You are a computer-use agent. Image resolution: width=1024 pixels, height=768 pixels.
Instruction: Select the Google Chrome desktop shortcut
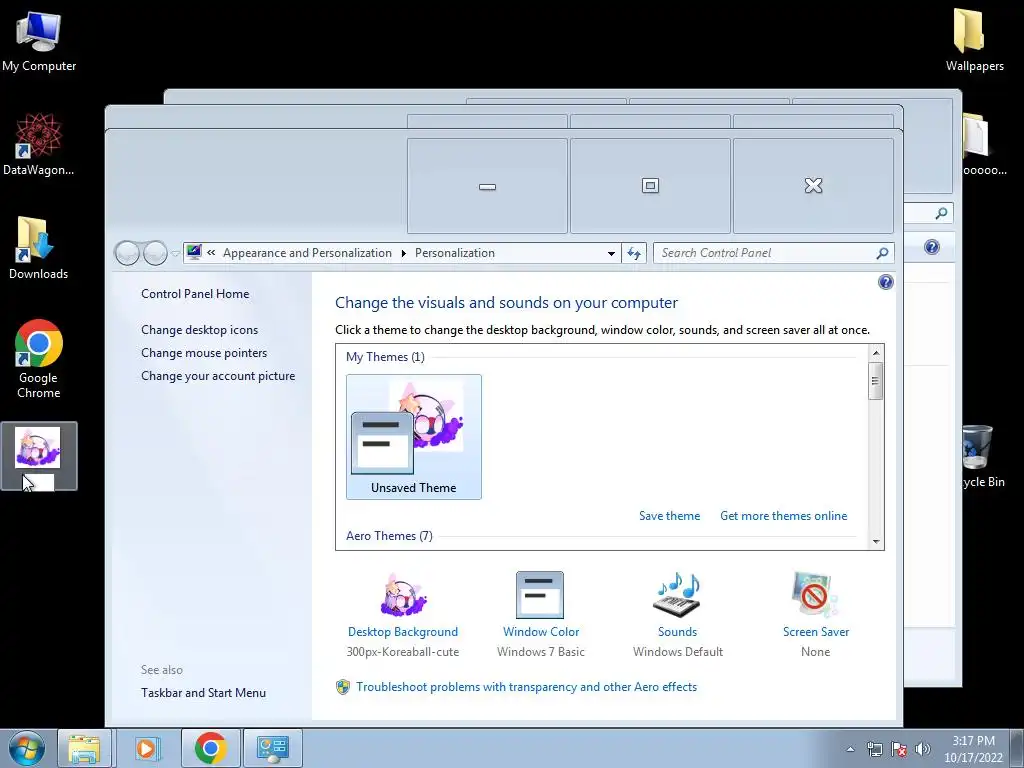coord(39,359)
